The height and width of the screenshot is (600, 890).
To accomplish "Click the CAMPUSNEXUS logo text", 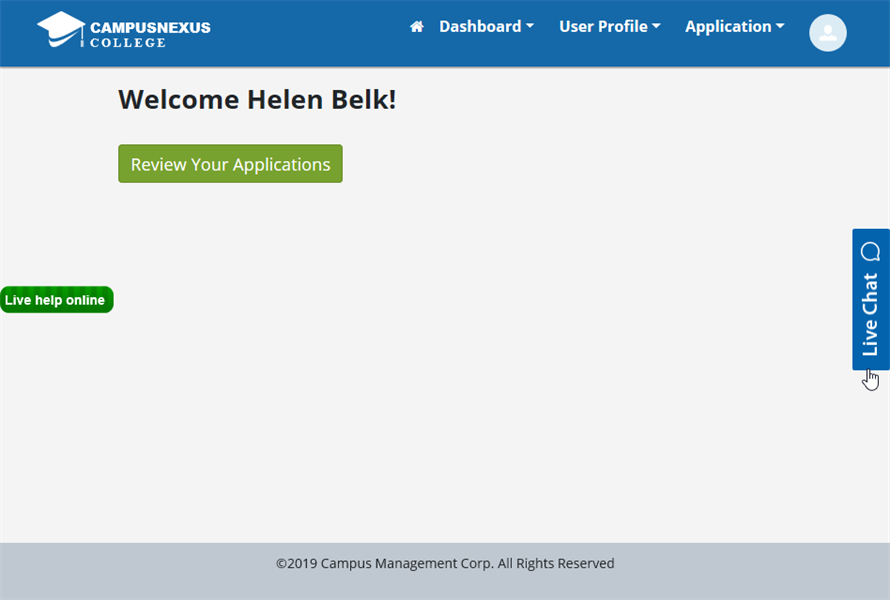I will 150,27.
